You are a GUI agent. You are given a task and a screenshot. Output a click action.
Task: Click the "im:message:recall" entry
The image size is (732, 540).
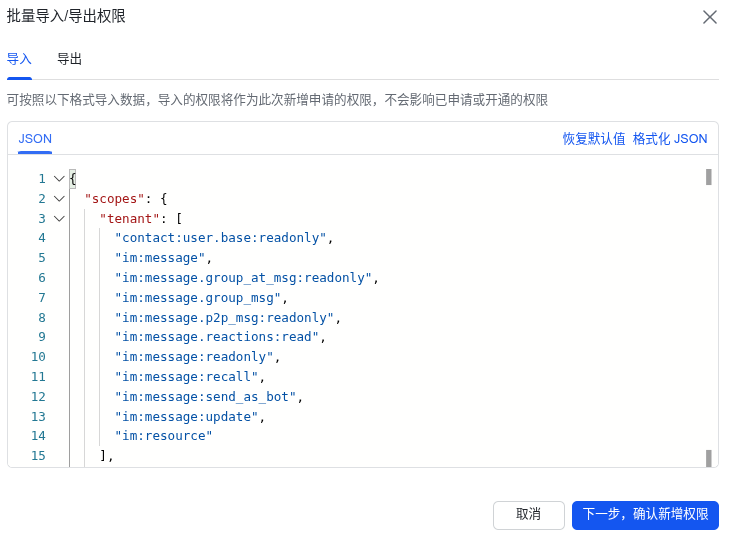coord(188,377)
